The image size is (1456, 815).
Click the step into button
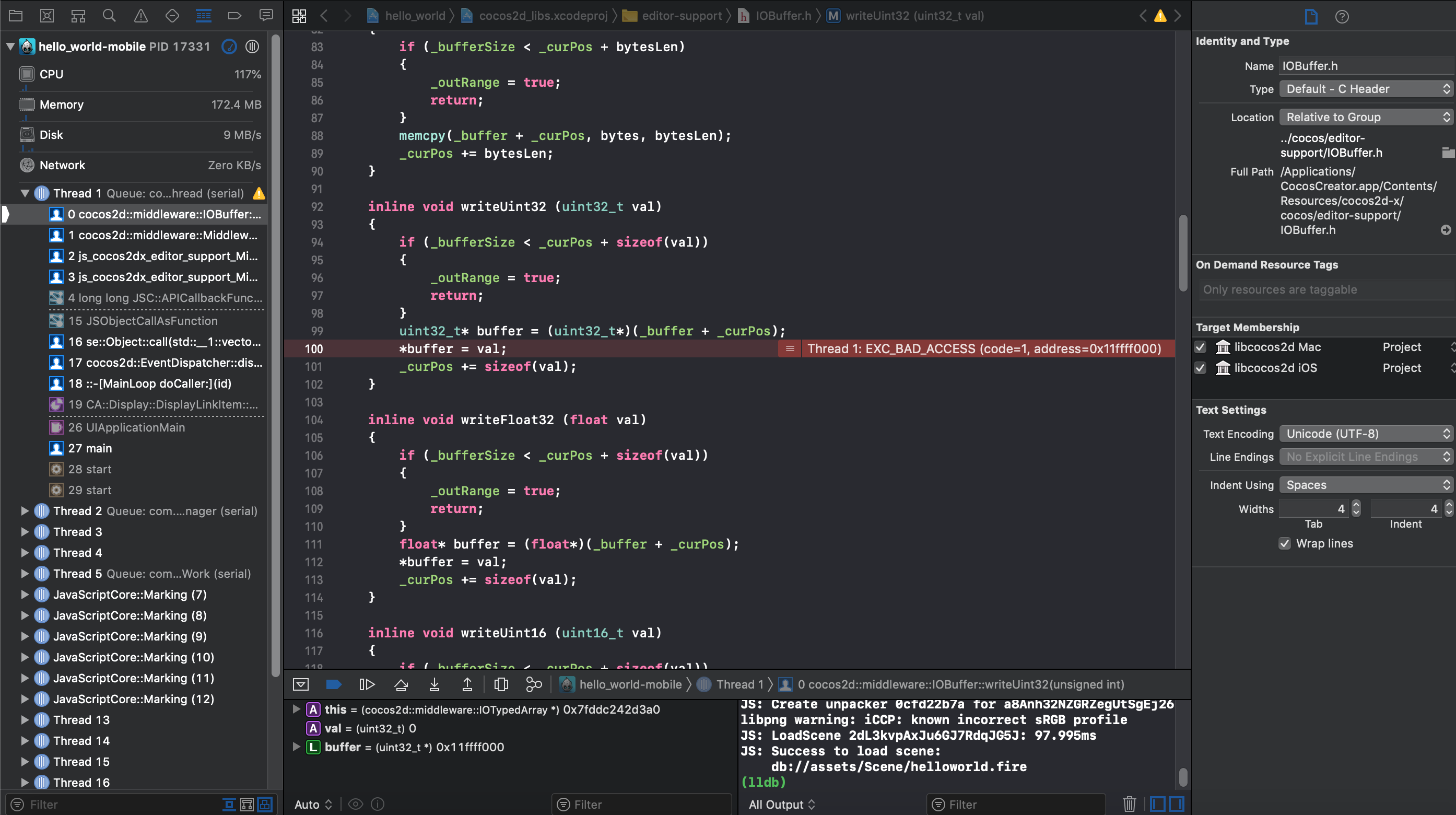434,685
